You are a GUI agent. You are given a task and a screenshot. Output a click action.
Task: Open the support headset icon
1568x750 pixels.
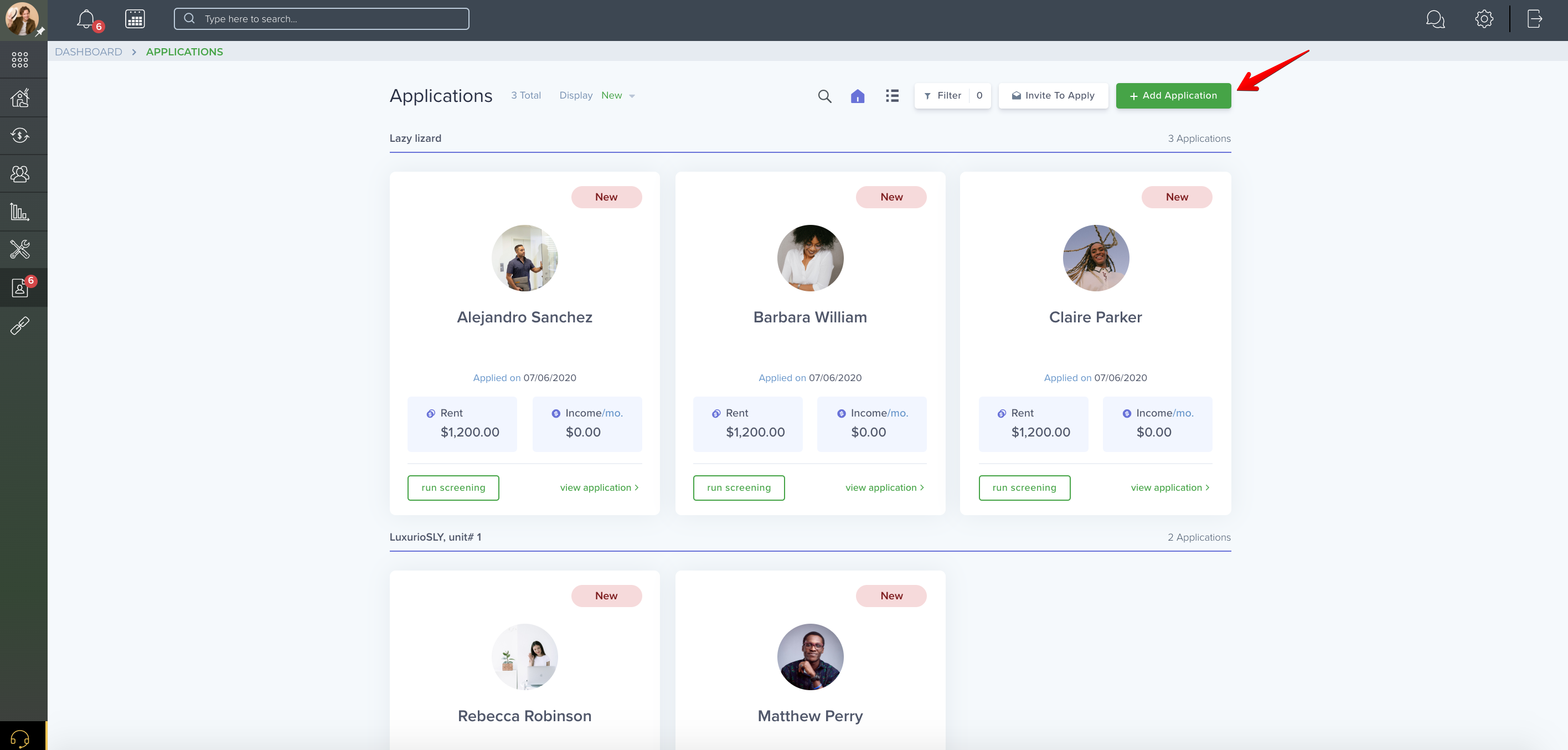click(20, 738)
